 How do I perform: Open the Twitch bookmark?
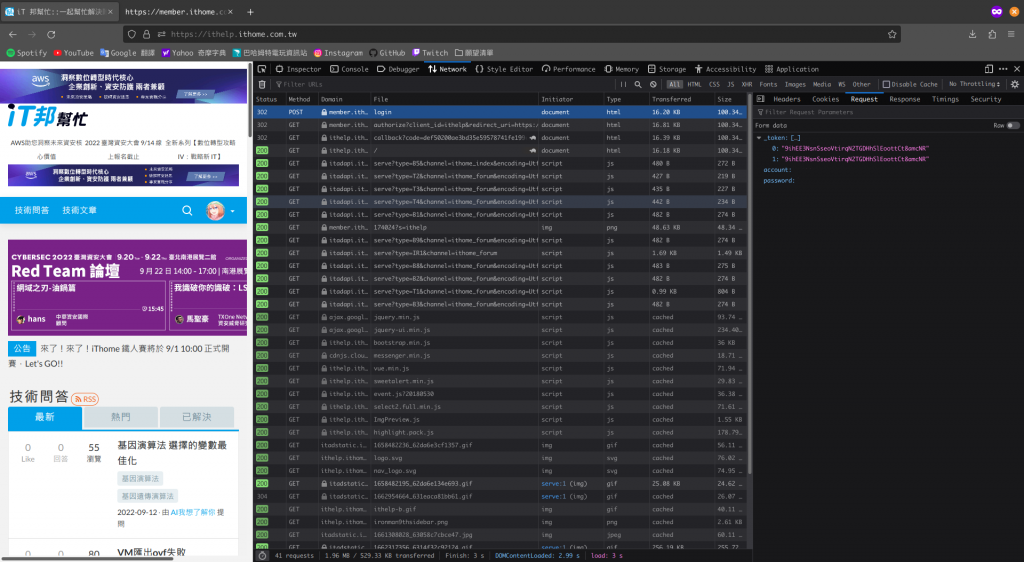pyautogui.click(x=430, y=53)
